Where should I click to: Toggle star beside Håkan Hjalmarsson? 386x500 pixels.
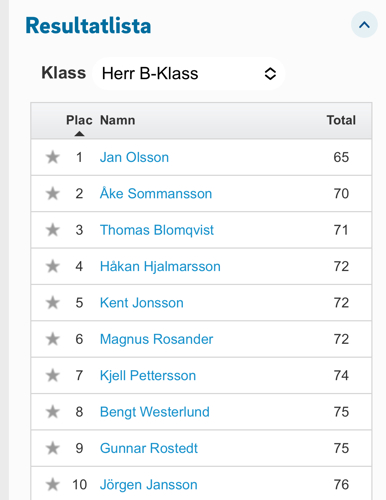[53, 266]
